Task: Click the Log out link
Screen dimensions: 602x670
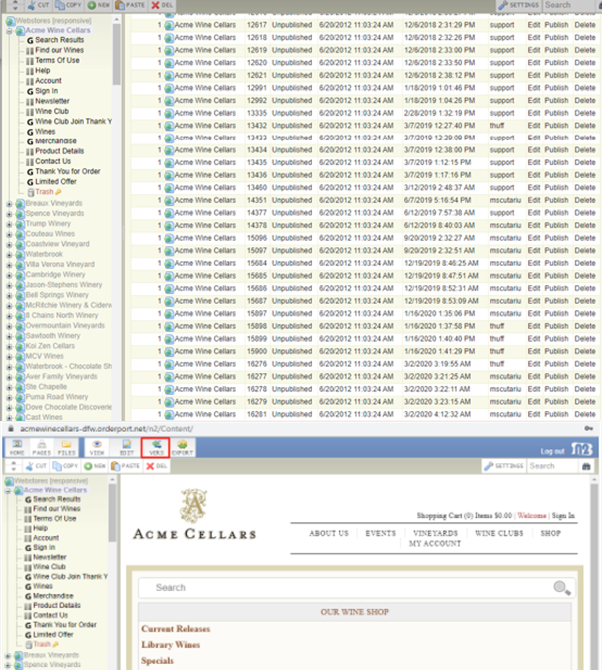Action: pyautogui.click(x=552, y=451)
